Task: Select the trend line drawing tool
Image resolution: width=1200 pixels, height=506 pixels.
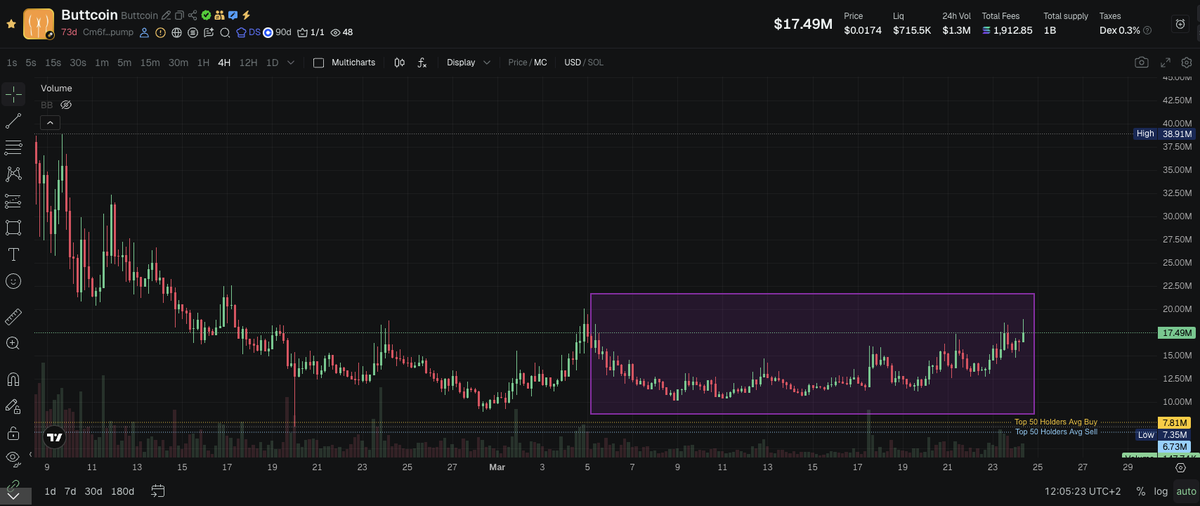Action: [x=13, y=121]
